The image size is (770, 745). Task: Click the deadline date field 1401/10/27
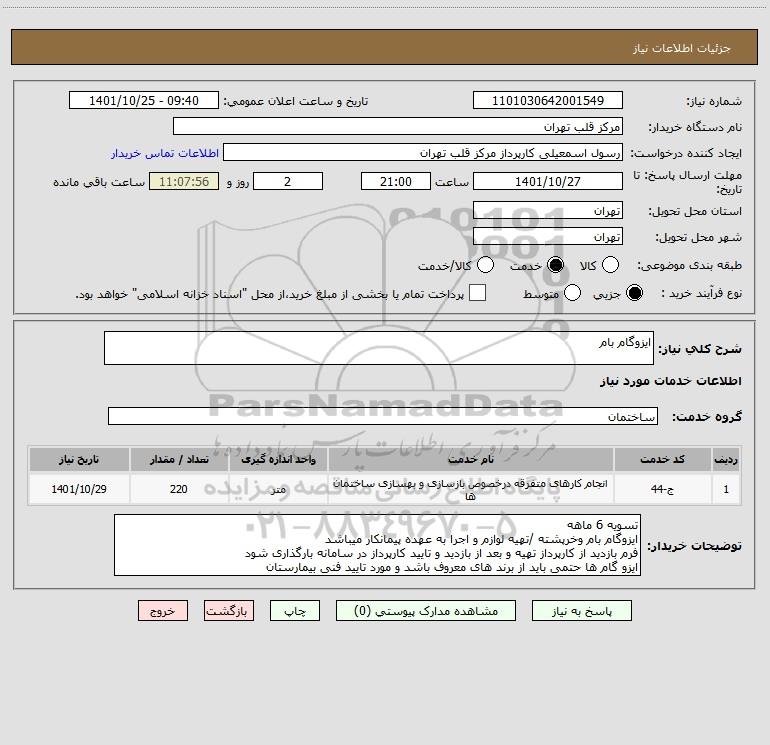(548, 181)
